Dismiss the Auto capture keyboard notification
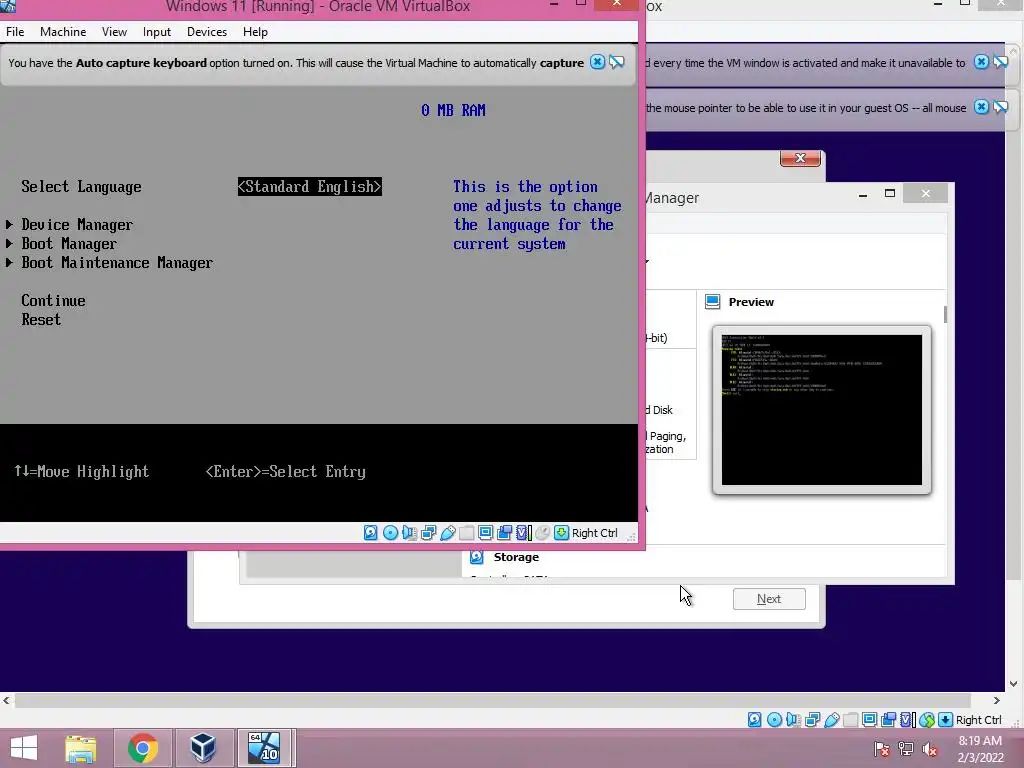Screen dimensions: 1024x768 pyautogui.click(x=597, y=62)
